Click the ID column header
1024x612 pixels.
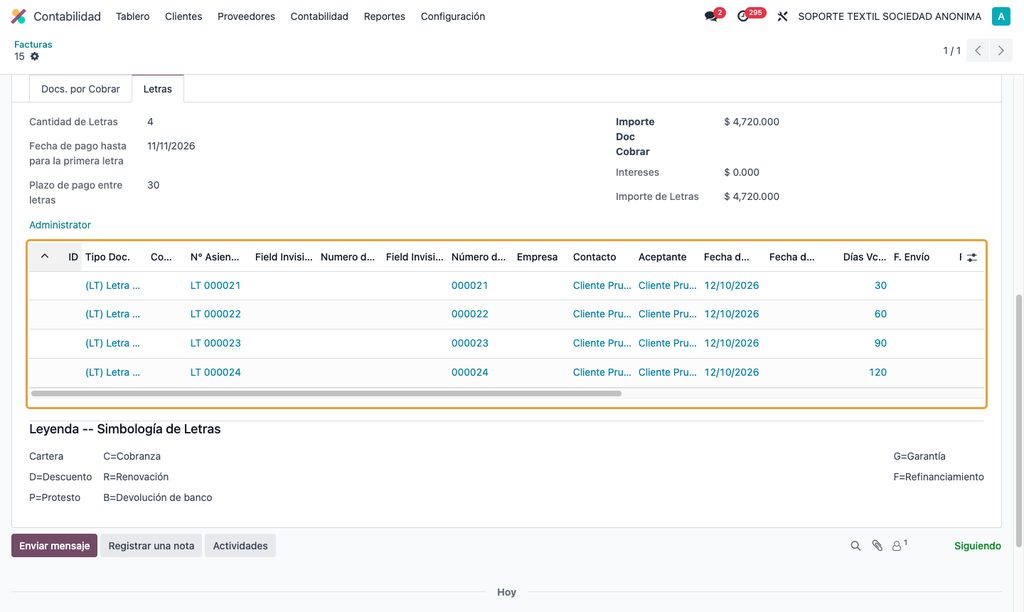pyautogui.click(x=73, y=257)
